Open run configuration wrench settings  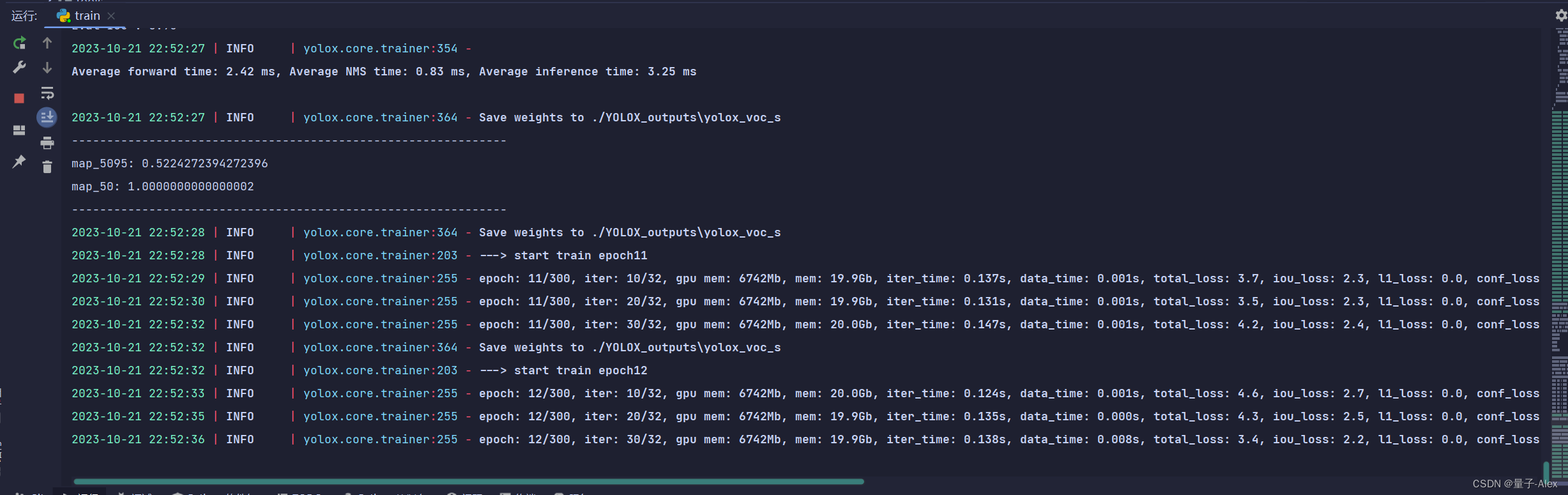pos(19,67)
